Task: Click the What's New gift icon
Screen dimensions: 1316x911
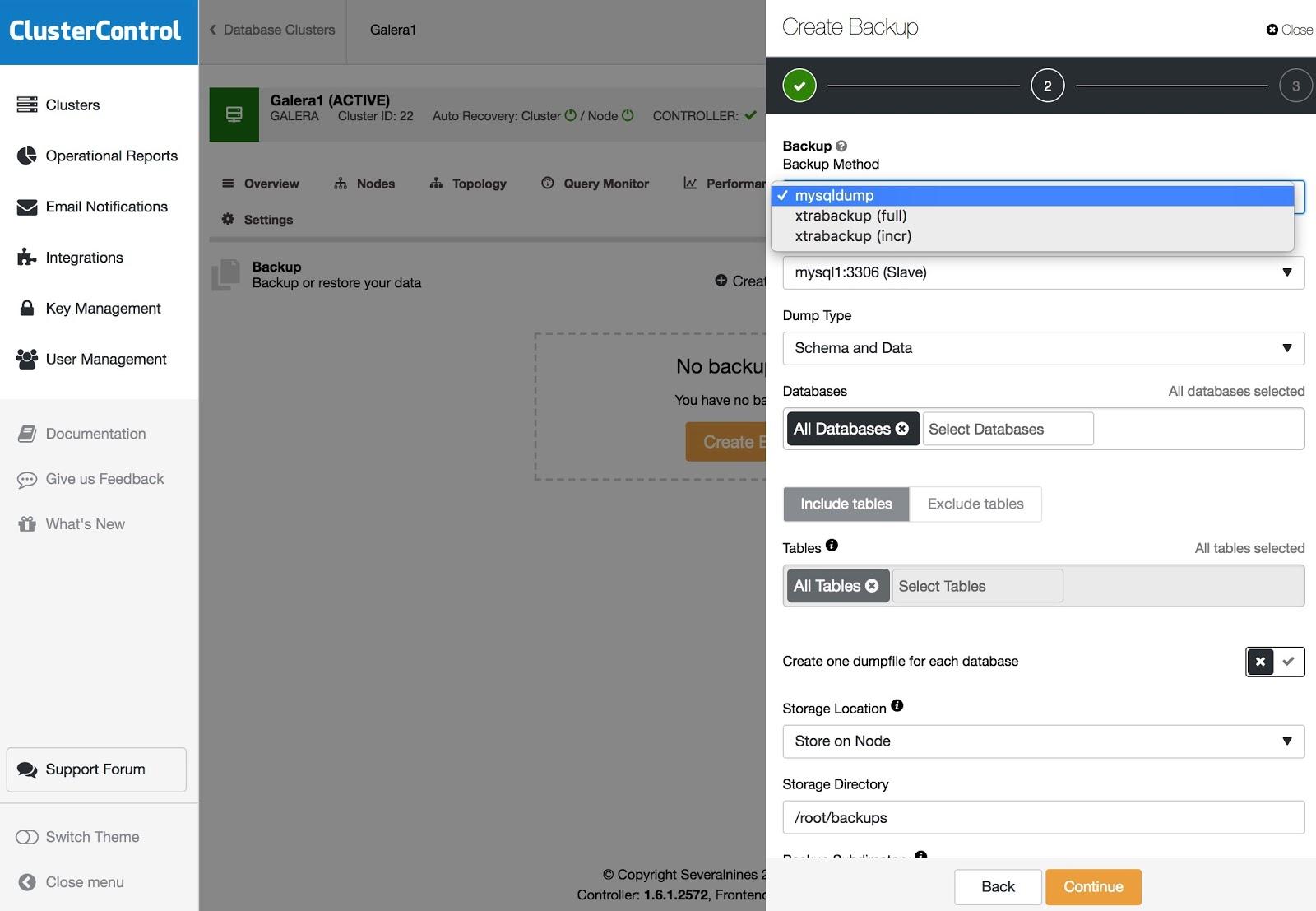Action: (x=27, y=524)
